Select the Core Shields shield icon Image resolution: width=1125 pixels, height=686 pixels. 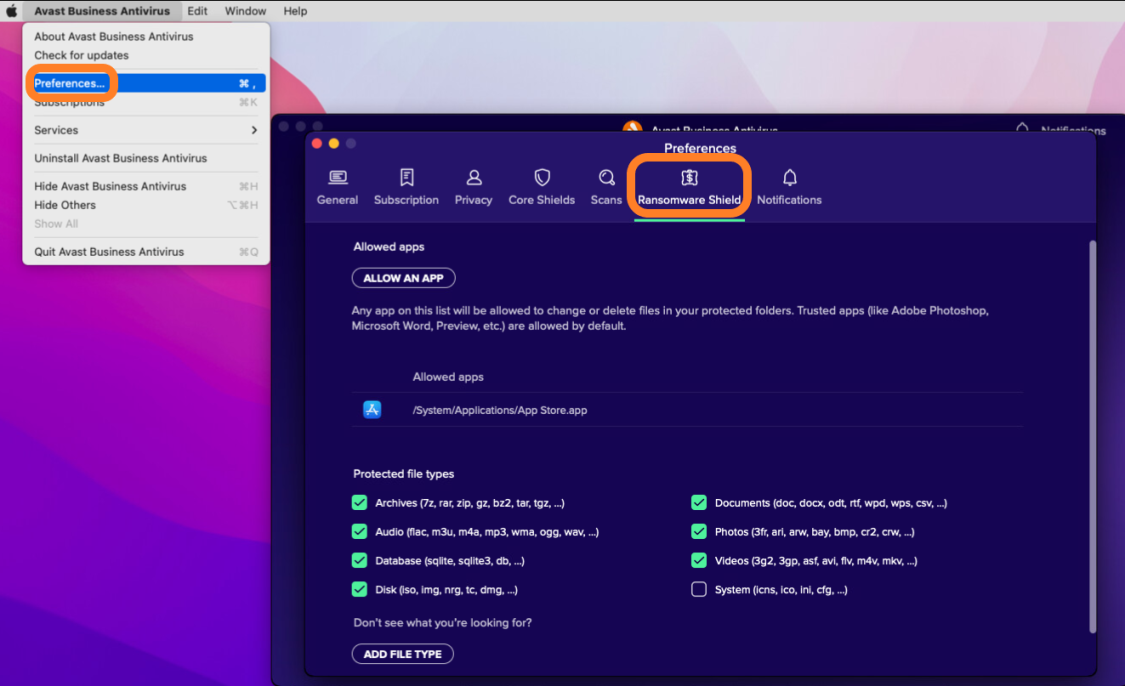click(x=542, y=177)
